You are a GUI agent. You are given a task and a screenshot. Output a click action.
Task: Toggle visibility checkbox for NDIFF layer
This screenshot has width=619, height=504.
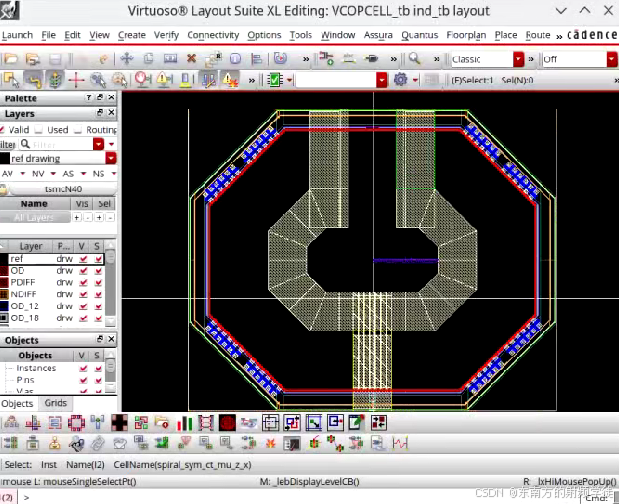[83, 294]
